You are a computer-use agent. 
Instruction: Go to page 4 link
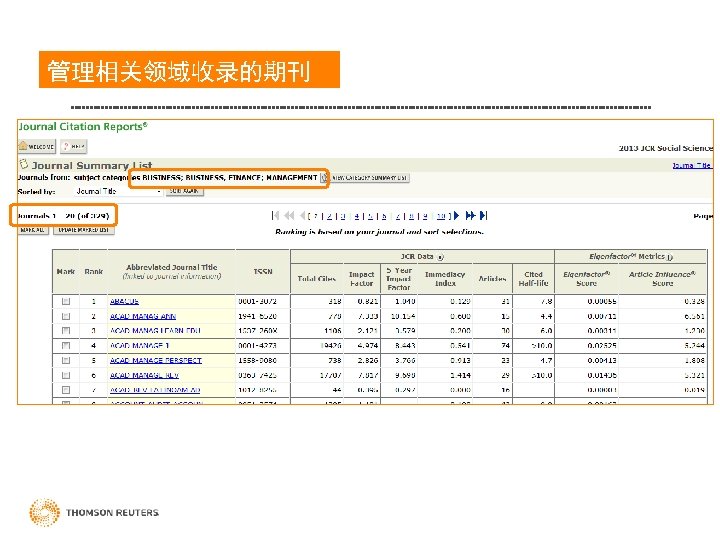[357, 216]
